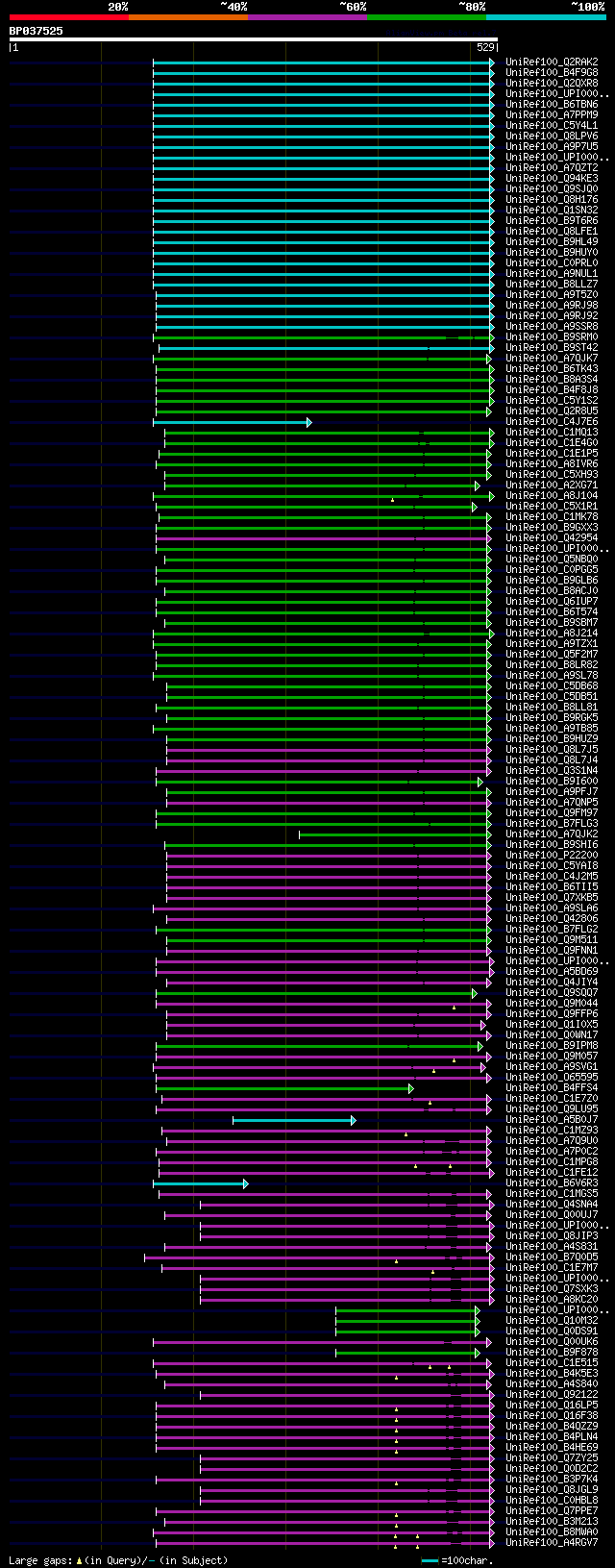Click the white query bar spanning 1 to 529
The width and height of the screenshot is (615, 1568).
pyautogui.click(x=254, y=39)
